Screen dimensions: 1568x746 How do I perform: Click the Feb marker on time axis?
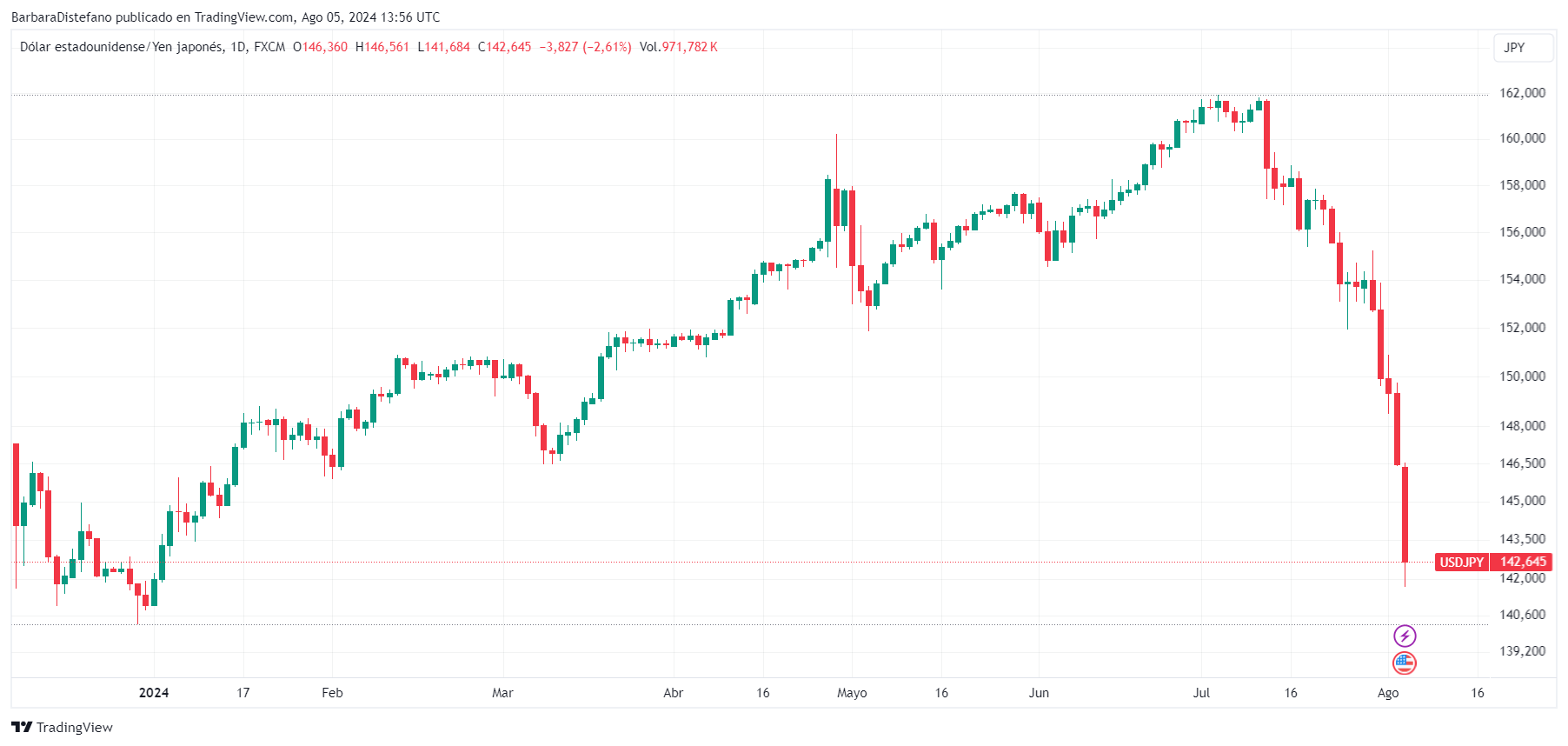[x=332, y=693]
